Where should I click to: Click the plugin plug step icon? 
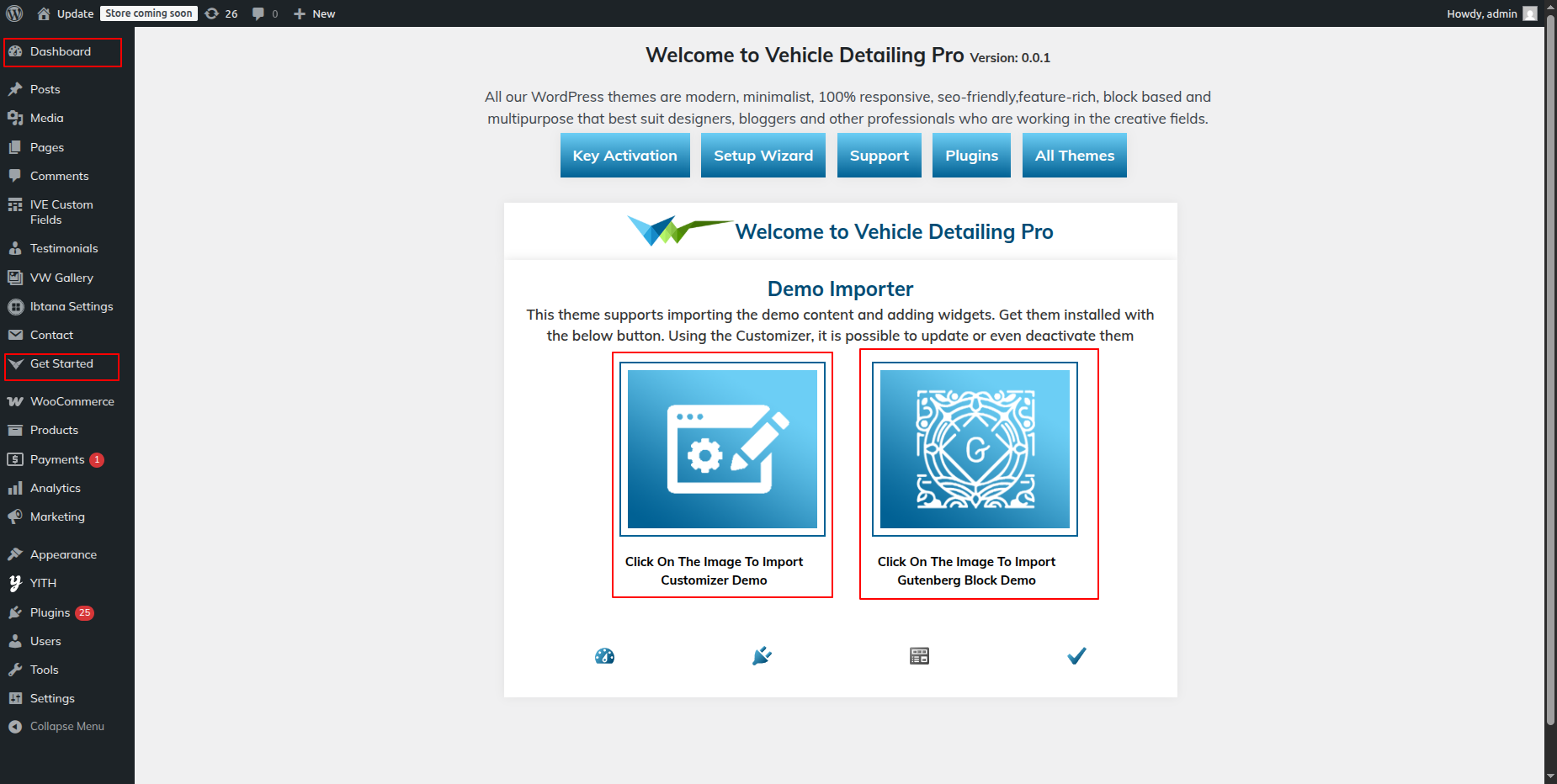762,656
